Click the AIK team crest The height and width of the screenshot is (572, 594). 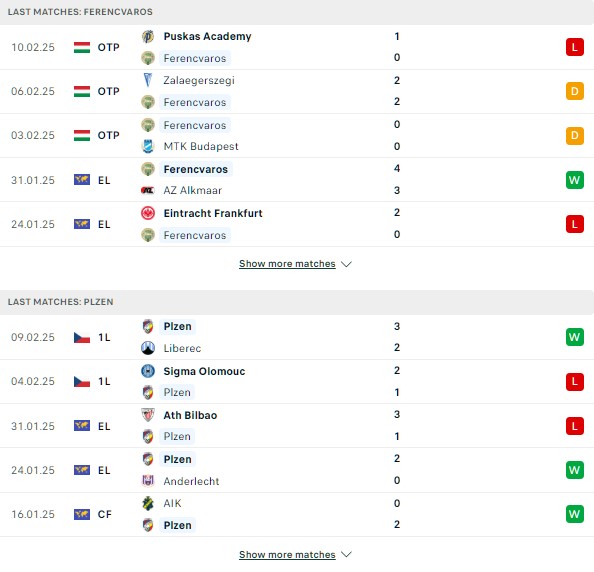coord(148,503)
